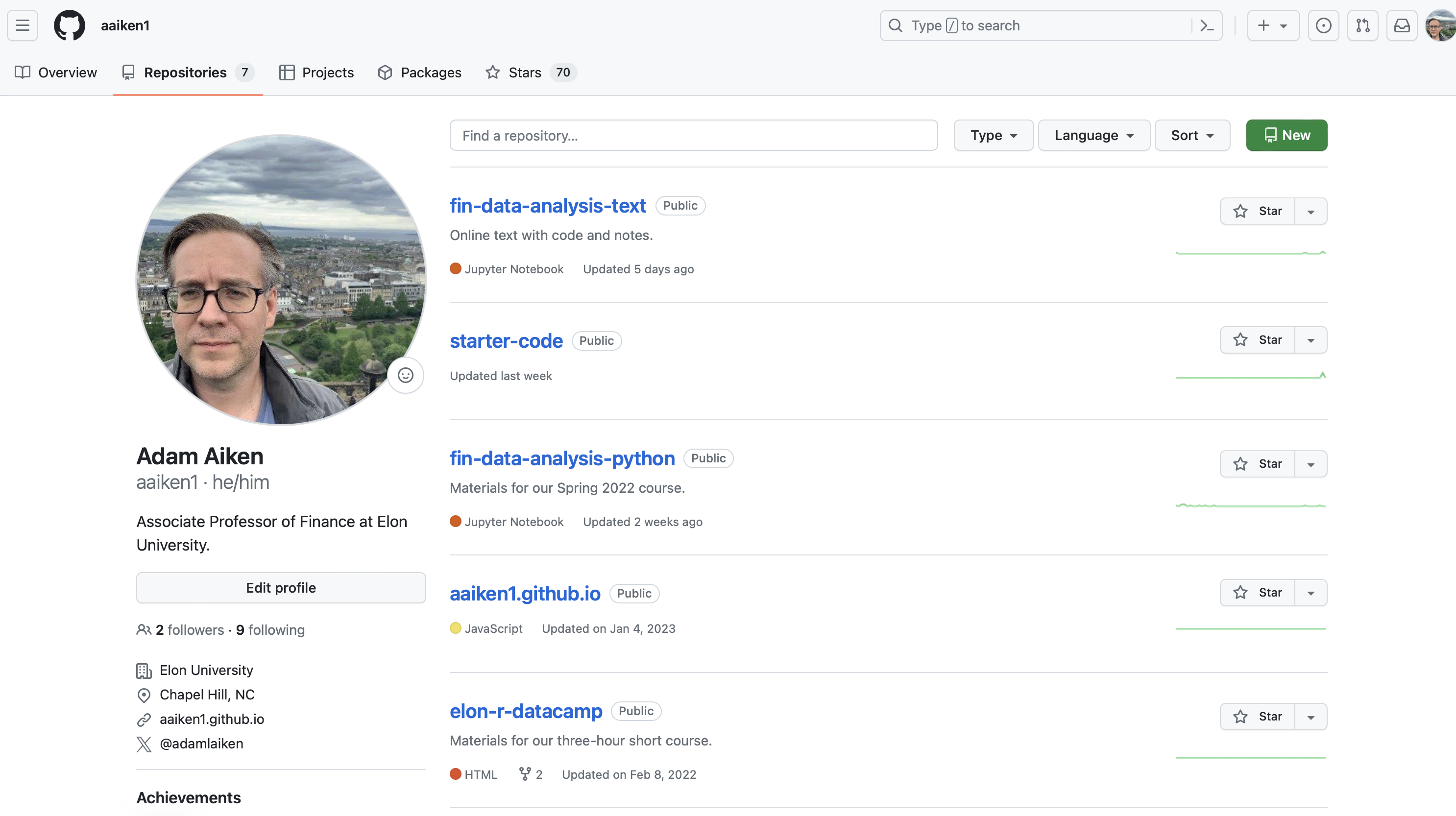Open the Language filter dropdown
Viewport: 1456px width, 816px height.
click(x=1093, y=135)
